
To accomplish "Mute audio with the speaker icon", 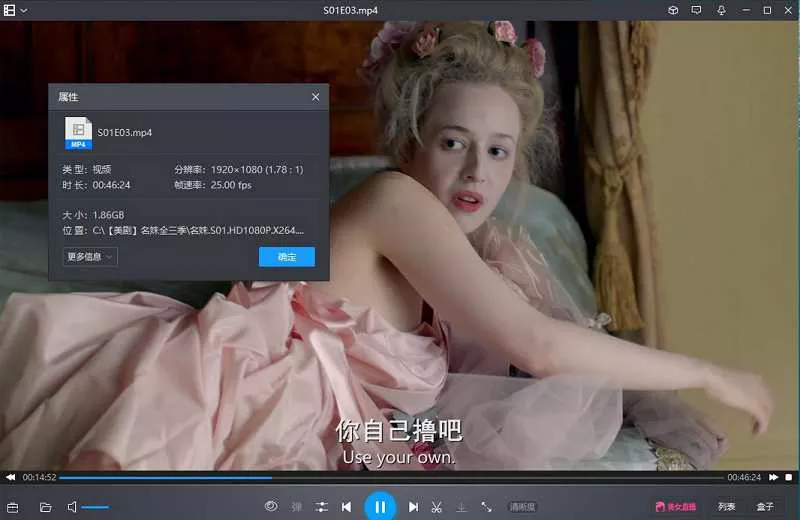I will (72, 507).
